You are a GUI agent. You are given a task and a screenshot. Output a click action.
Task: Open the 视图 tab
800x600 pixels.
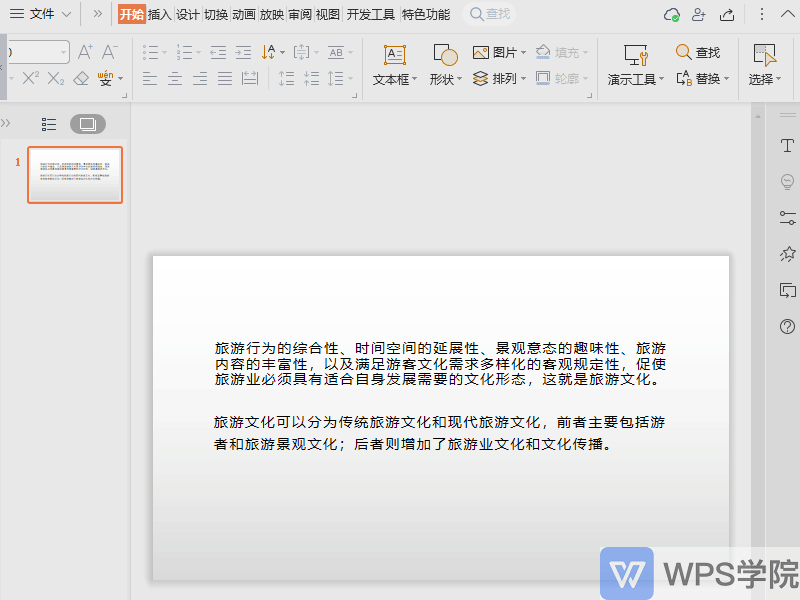(328, 14)
